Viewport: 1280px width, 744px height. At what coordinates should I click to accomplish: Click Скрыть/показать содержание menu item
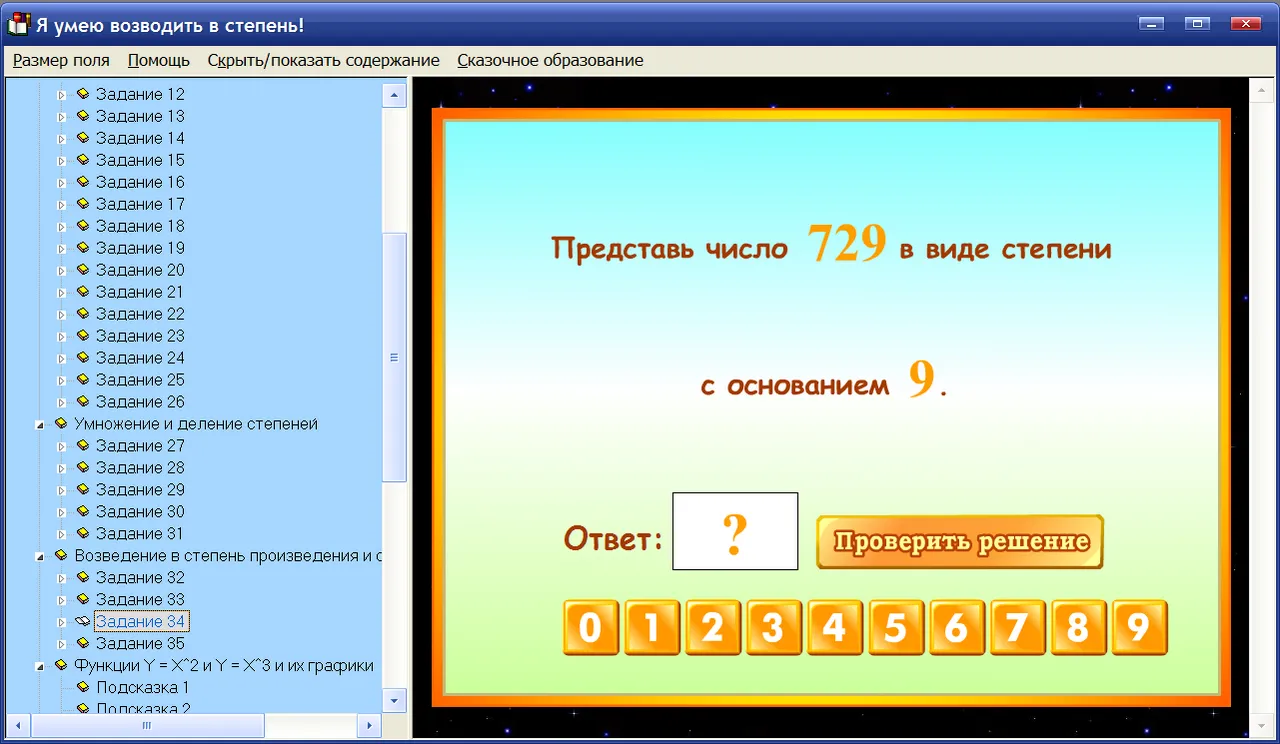[323, 60]
